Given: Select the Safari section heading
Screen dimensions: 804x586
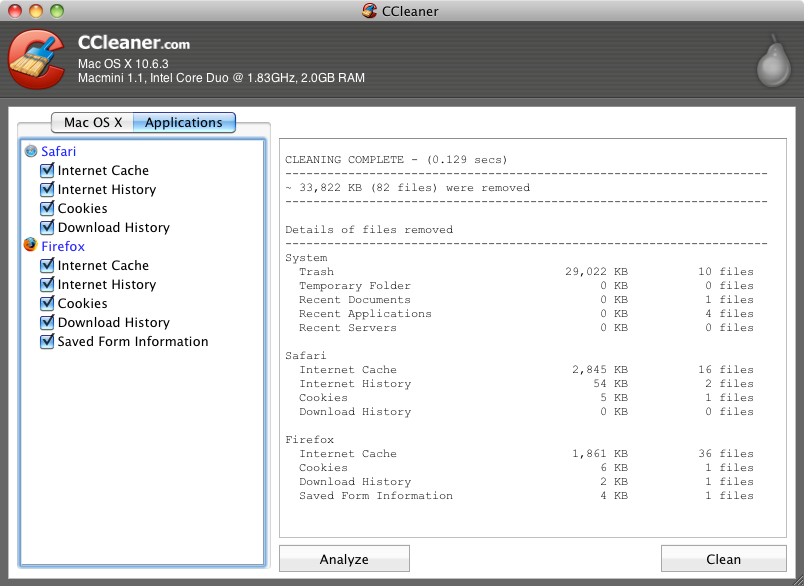Looking at the screenshot, I should click(x=58, y=152).
